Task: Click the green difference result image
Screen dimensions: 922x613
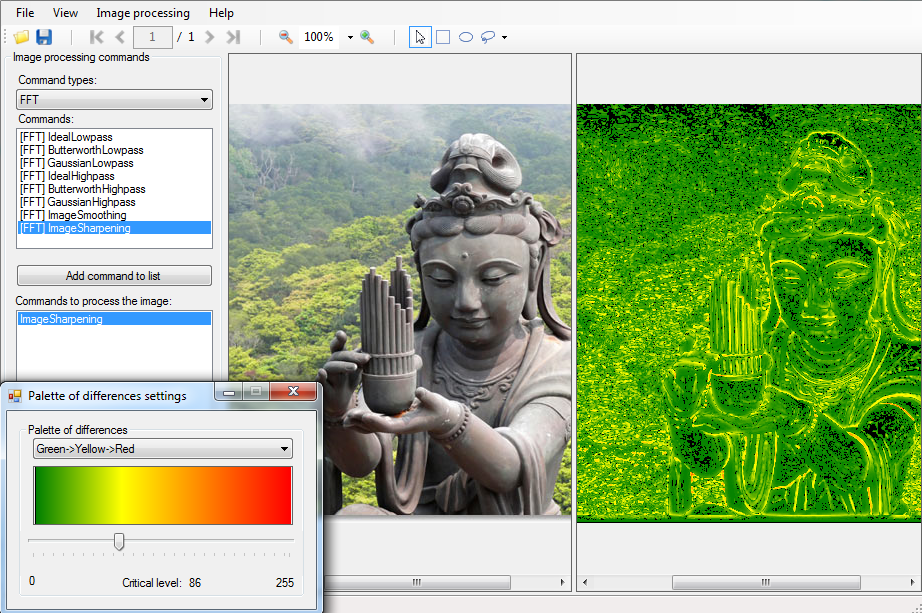Action: pos(749,312)
